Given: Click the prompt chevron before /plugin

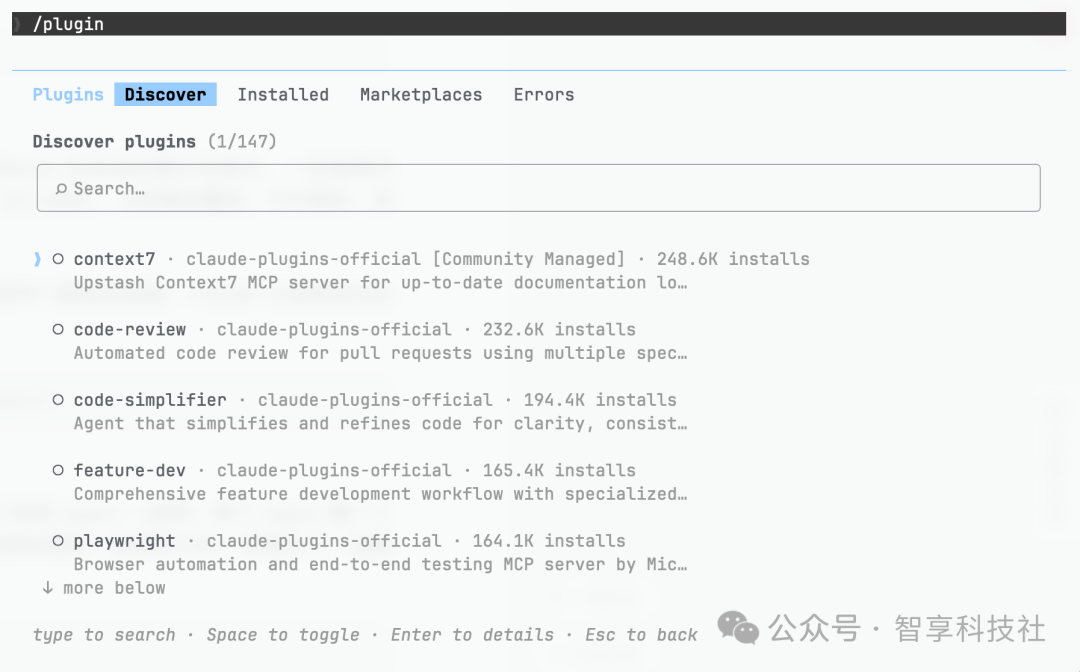Looking at the screenshot, I should [x=17, y=24].
